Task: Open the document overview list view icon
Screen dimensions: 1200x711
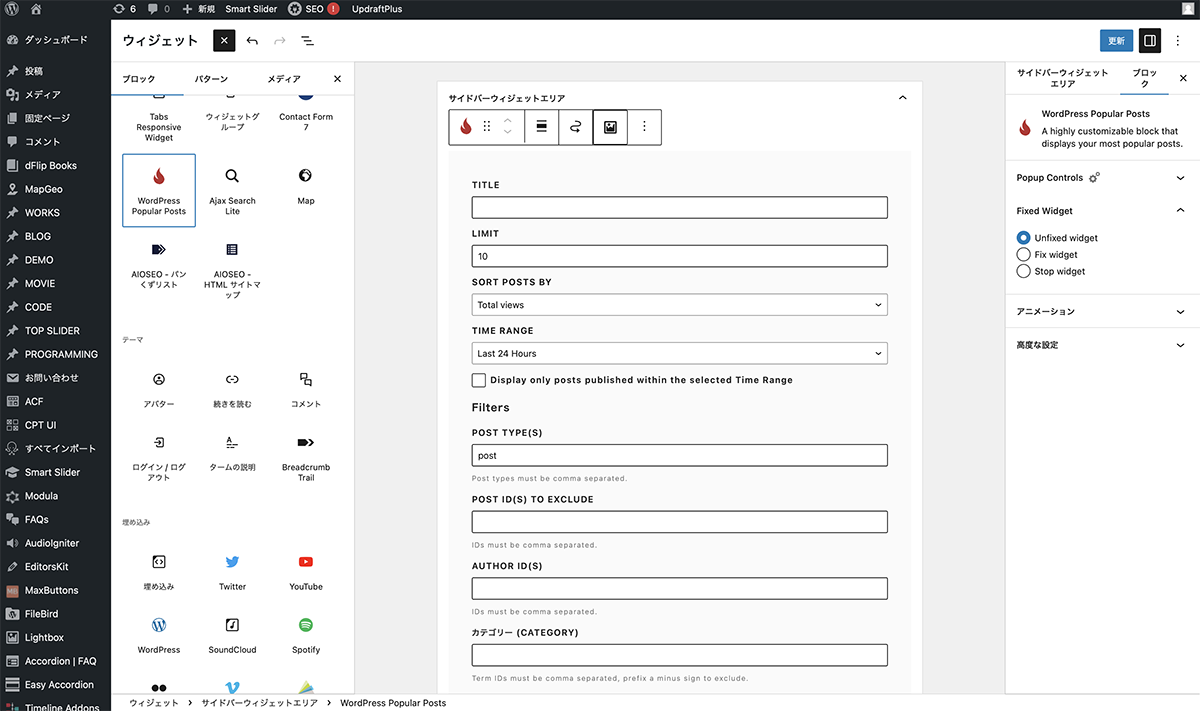Action: tap(307, 41)
